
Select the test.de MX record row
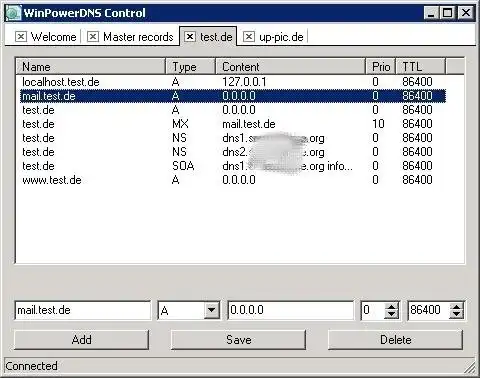point(233,124)
